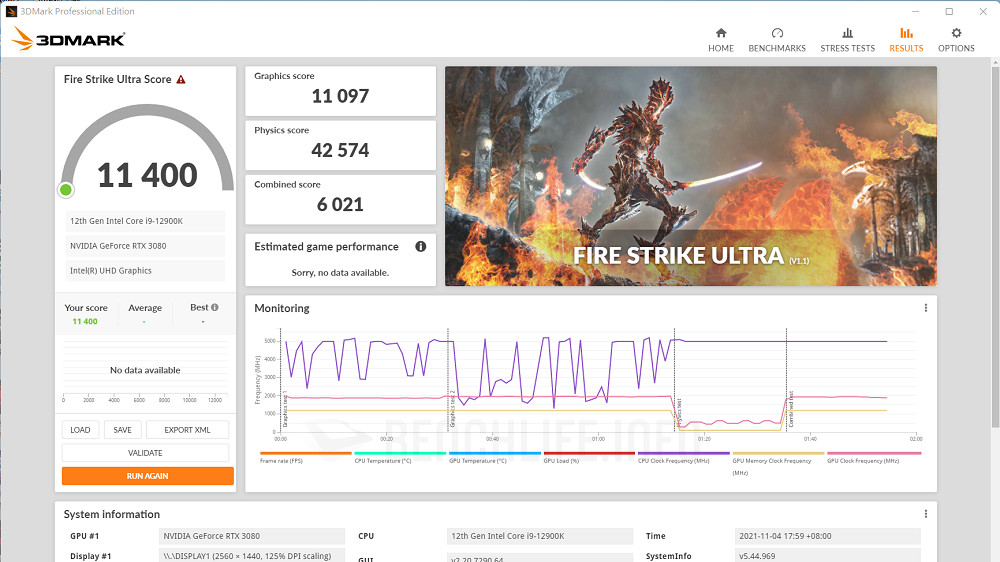Open the Monitoring panel three-dot menu
The width and height of the screenshot is (1000, 562).
[925, 308]
